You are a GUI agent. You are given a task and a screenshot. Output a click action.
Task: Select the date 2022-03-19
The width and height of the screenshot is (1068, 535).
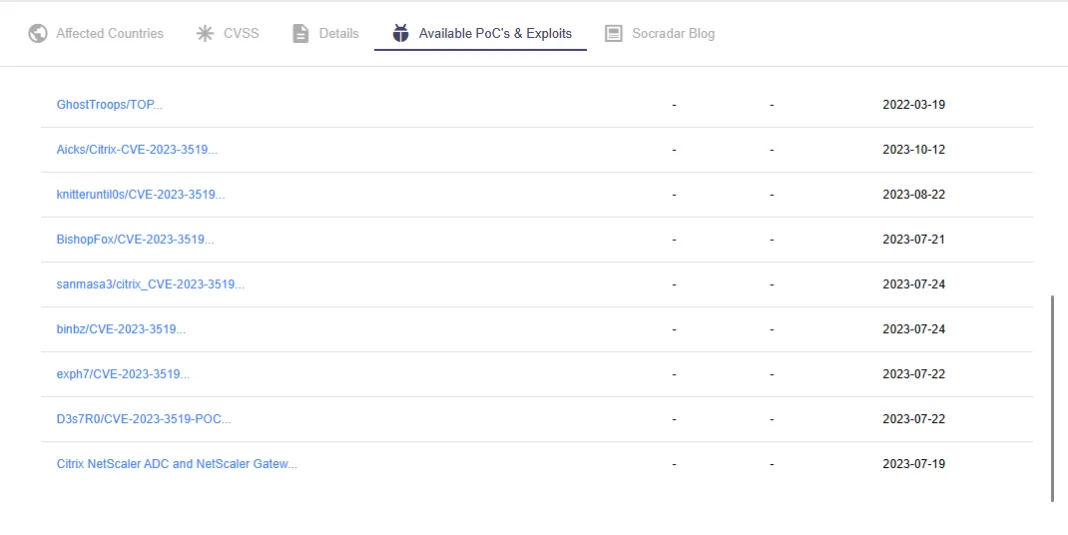pos(913,105)
